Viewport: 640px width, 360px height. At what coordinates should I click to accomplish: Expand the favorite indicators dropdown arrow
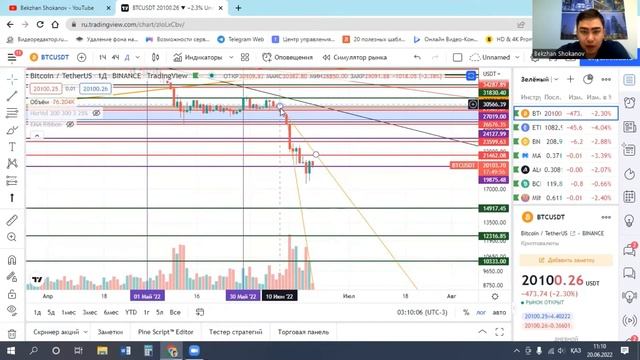pyautogui.click(x=231, y=58)
